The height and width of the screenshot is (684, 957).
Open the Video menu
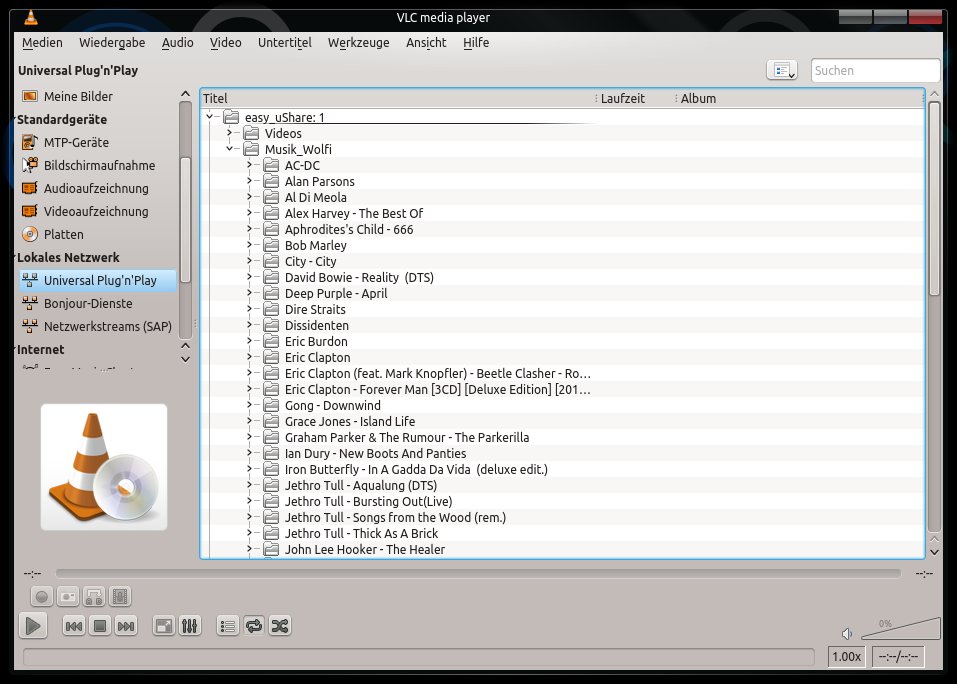pyautogui.click(x=226, y=43)
